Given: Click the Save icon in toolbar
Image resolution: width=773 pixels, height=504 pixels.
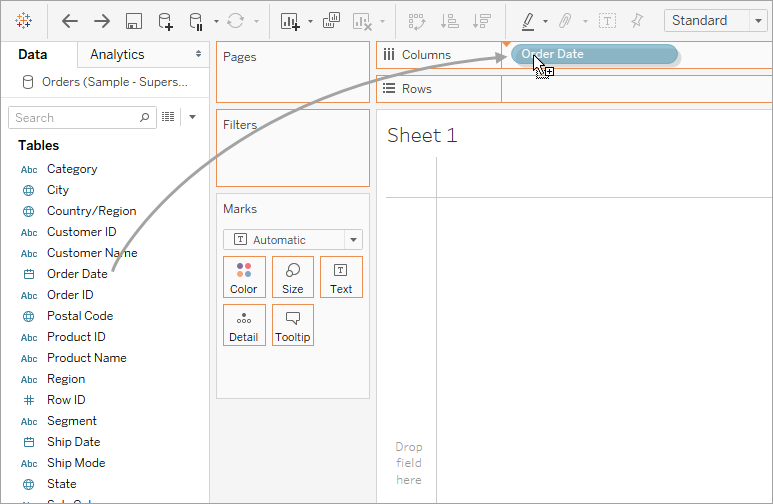Looking at the screenshot, I should coord(134,21).
